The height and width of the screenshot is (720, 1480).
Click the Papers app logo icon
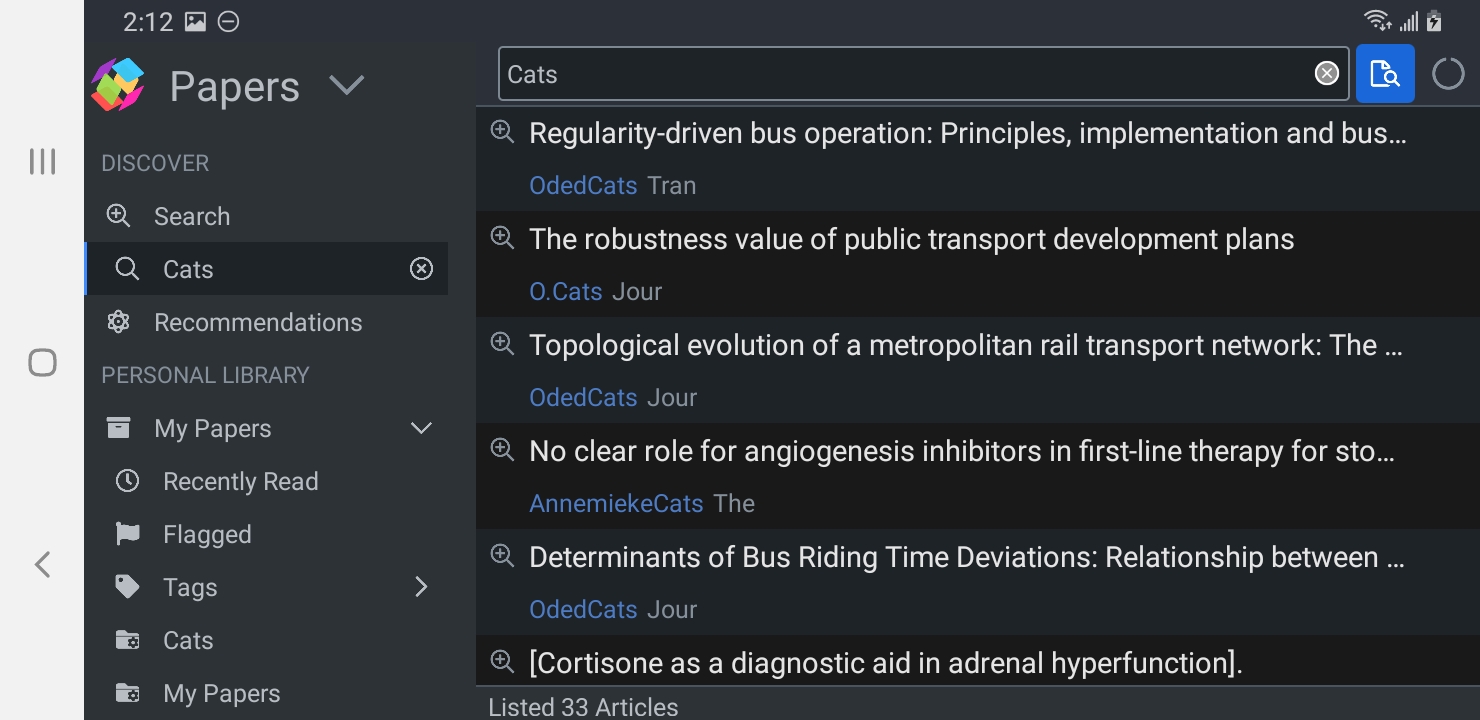coord(118,85)
